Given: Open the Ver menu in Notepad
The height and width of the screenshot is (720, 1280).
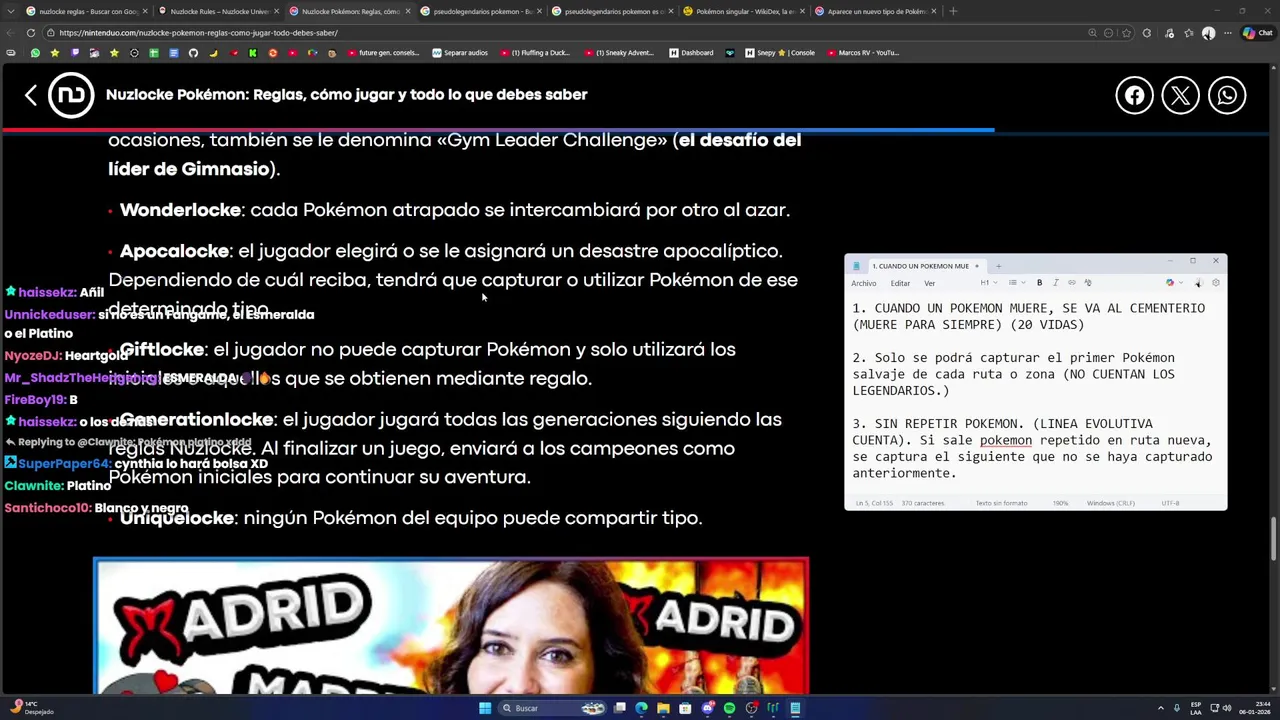Looking at the screenshot, I should click(929, 283).
